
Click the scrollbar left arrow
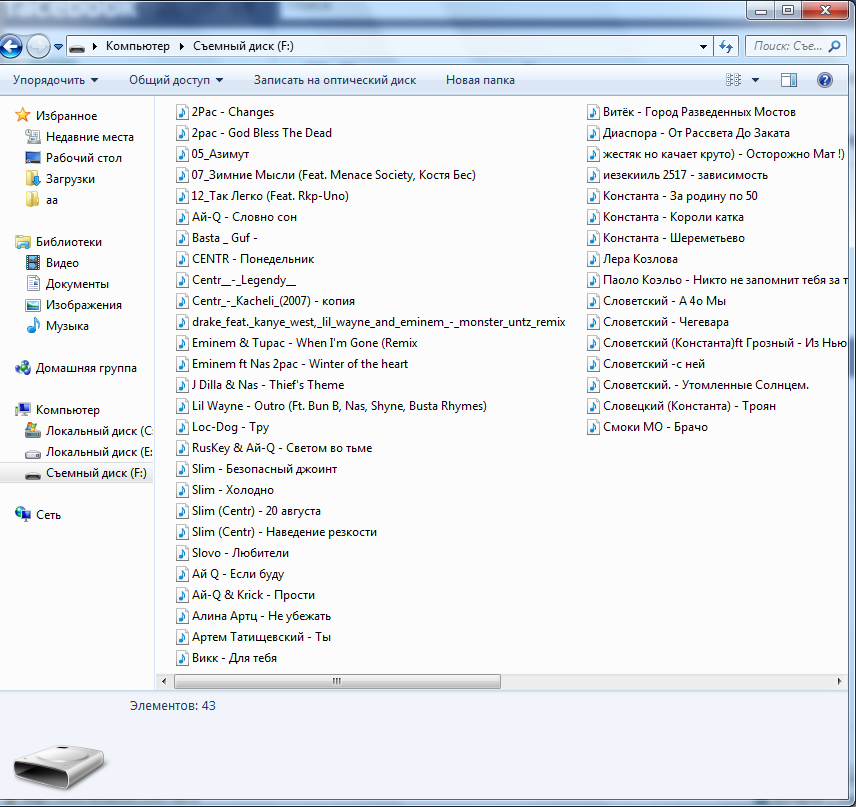164,681
